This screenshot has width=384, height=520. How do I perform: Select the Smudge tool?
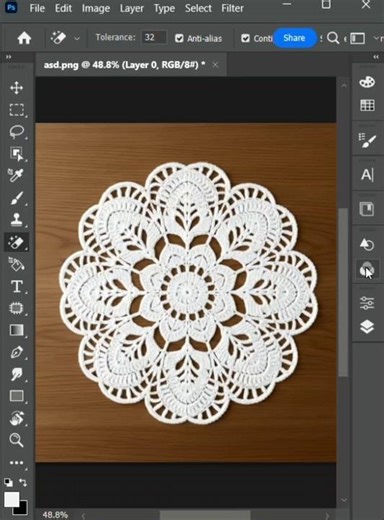(x=16, y=374)
